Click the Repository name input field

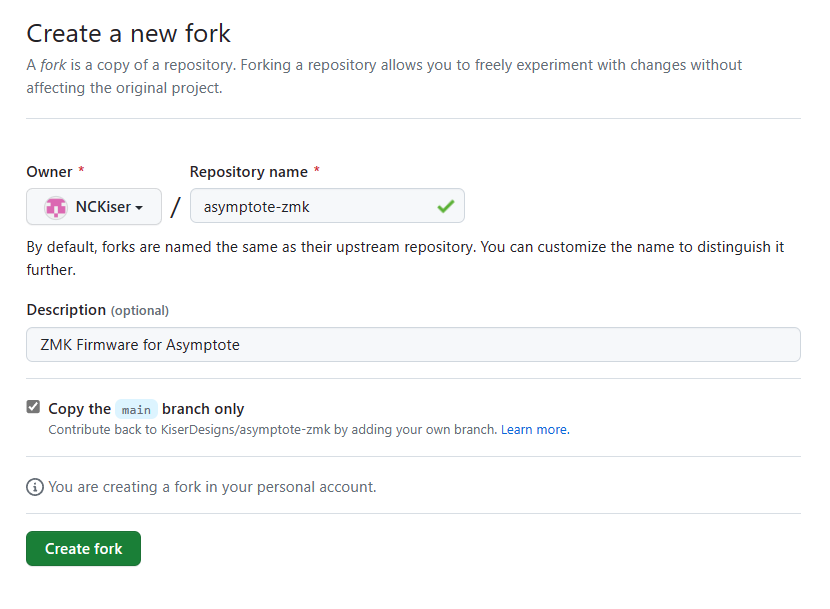tap(327, 206)
